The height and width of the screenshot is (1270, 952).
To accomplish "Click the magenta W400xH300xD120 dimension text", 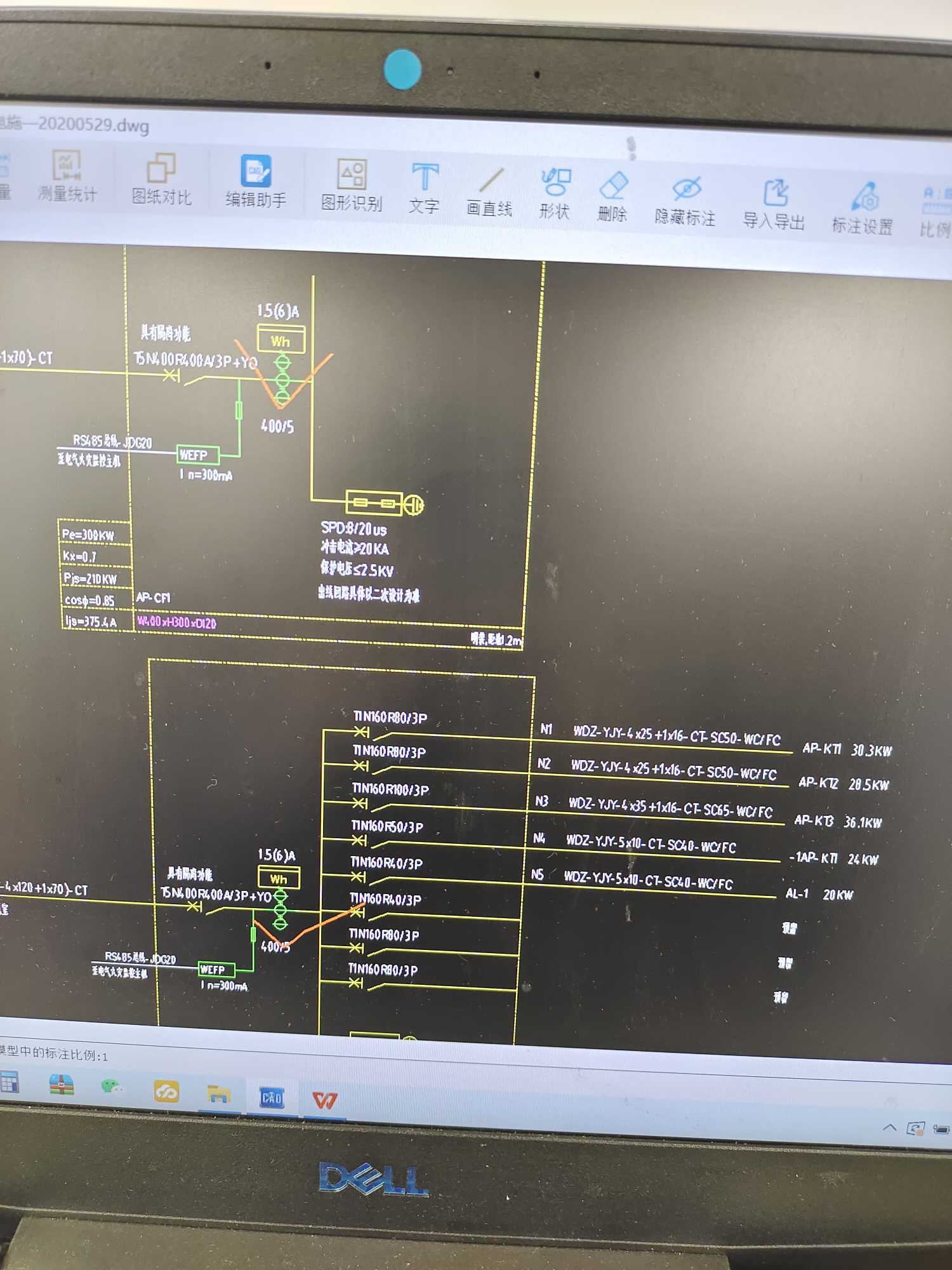I will point(177,622).
